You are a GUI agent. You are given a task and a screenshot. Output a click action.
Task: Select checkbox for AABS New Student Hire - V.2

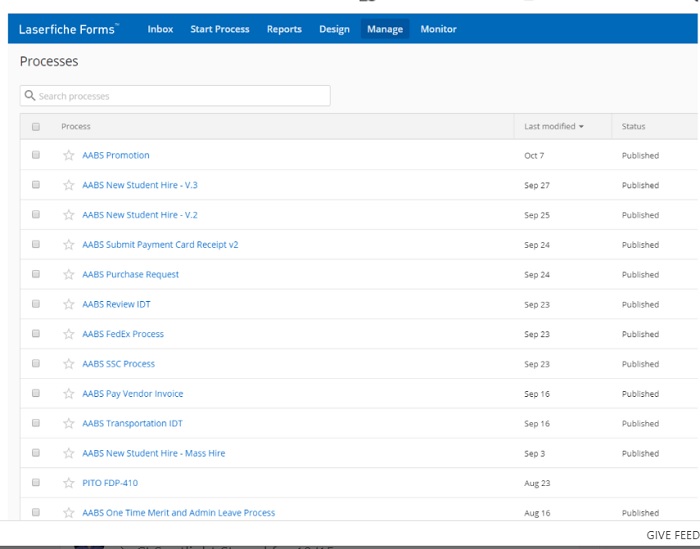click(x=36, y=215)
